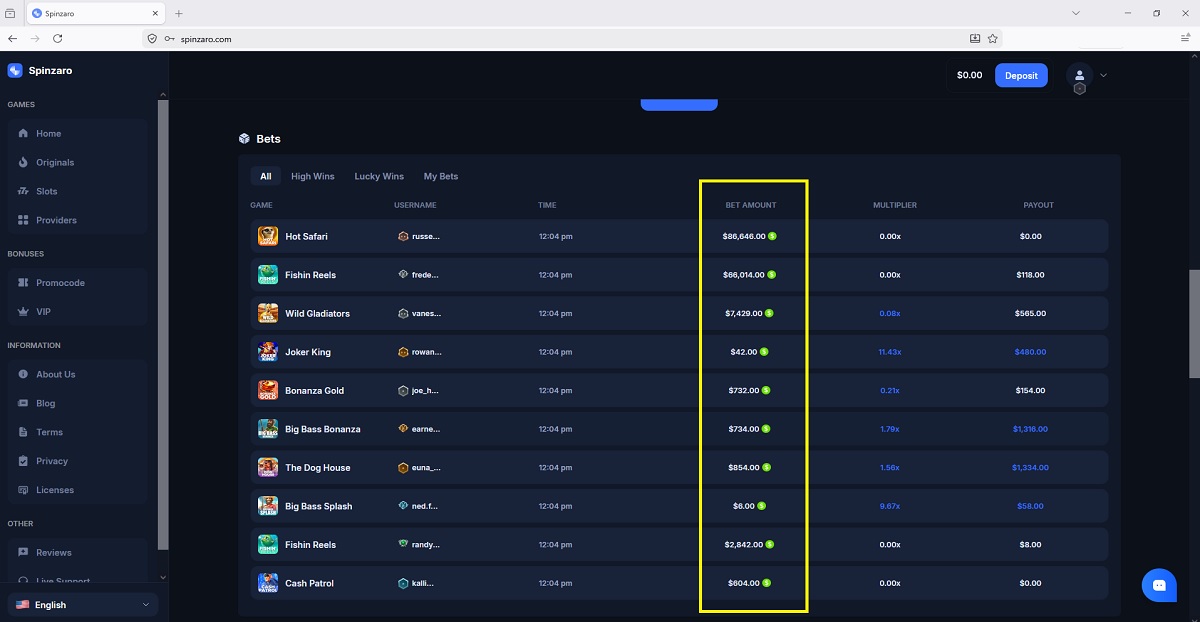This screenshot has width=1200, height=622.
Task: Open the browser tab list dropdown
Action: [1076, 13]
